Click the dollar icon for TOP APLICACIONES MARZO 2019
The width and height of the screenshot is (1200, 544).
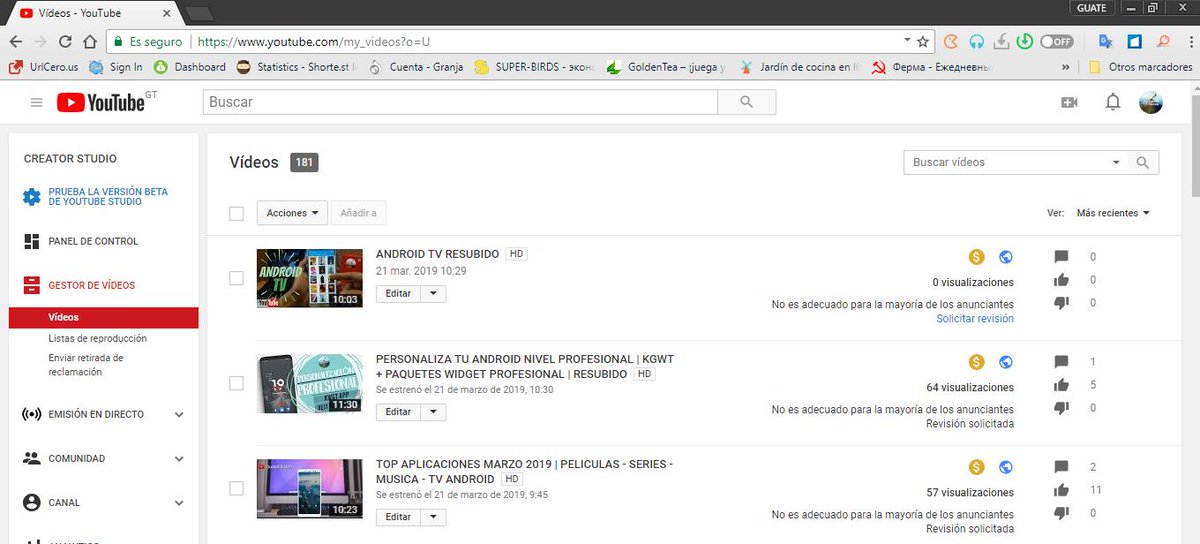[x=977, y=467]
